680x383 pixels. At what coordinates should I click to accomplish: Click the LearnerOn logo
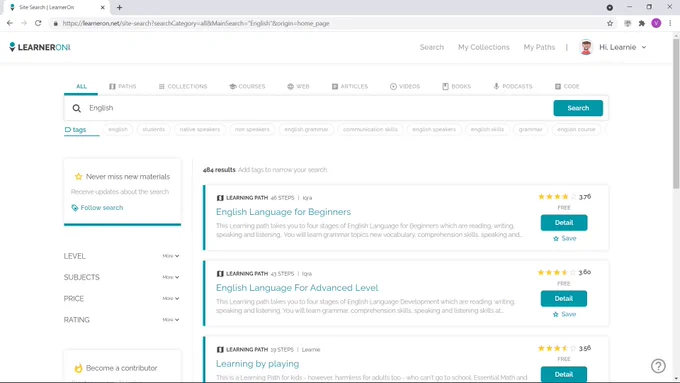coord(39,47)
